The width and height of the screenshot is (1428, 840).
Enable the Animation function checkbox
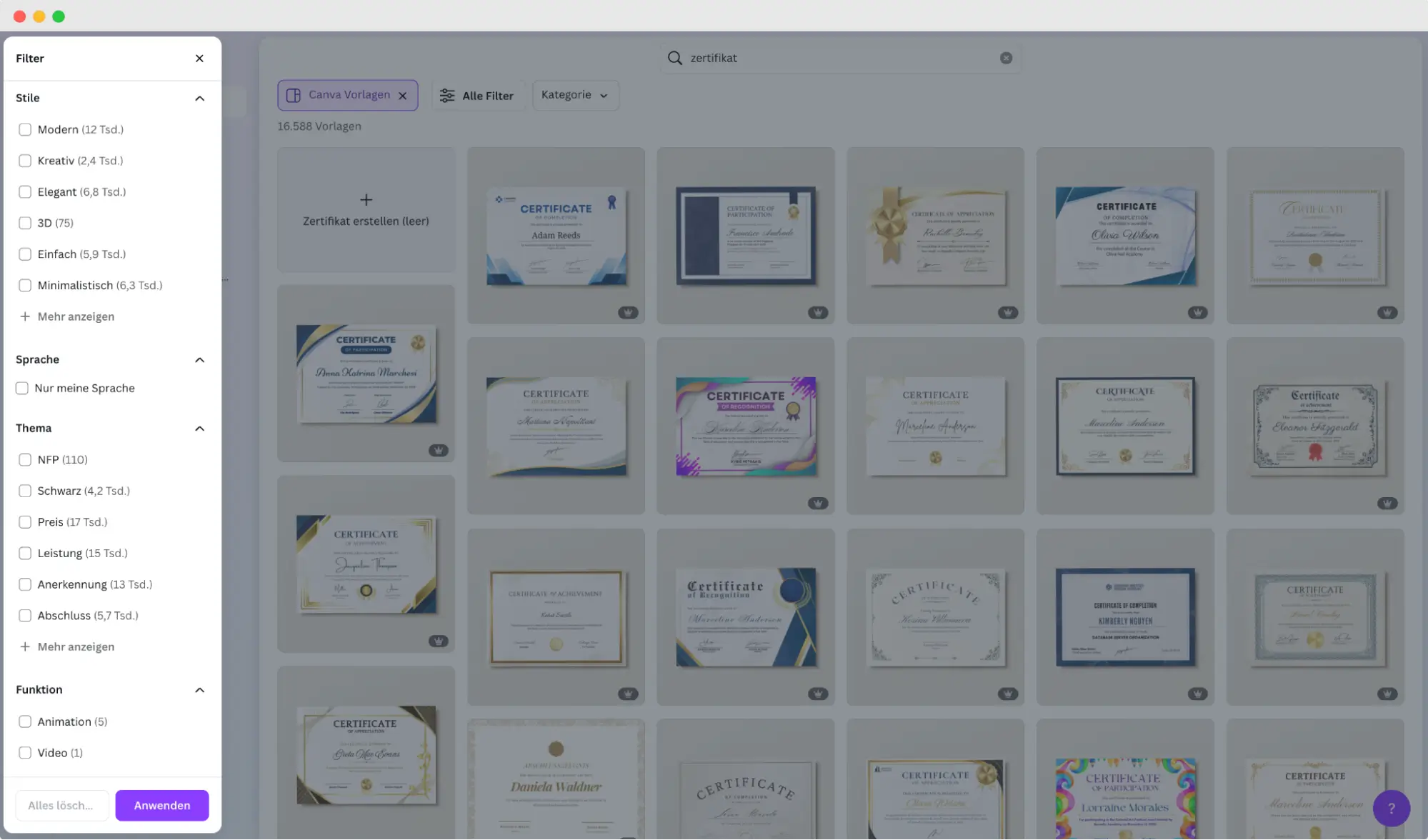pyautogui.click(x=25, y=721)
